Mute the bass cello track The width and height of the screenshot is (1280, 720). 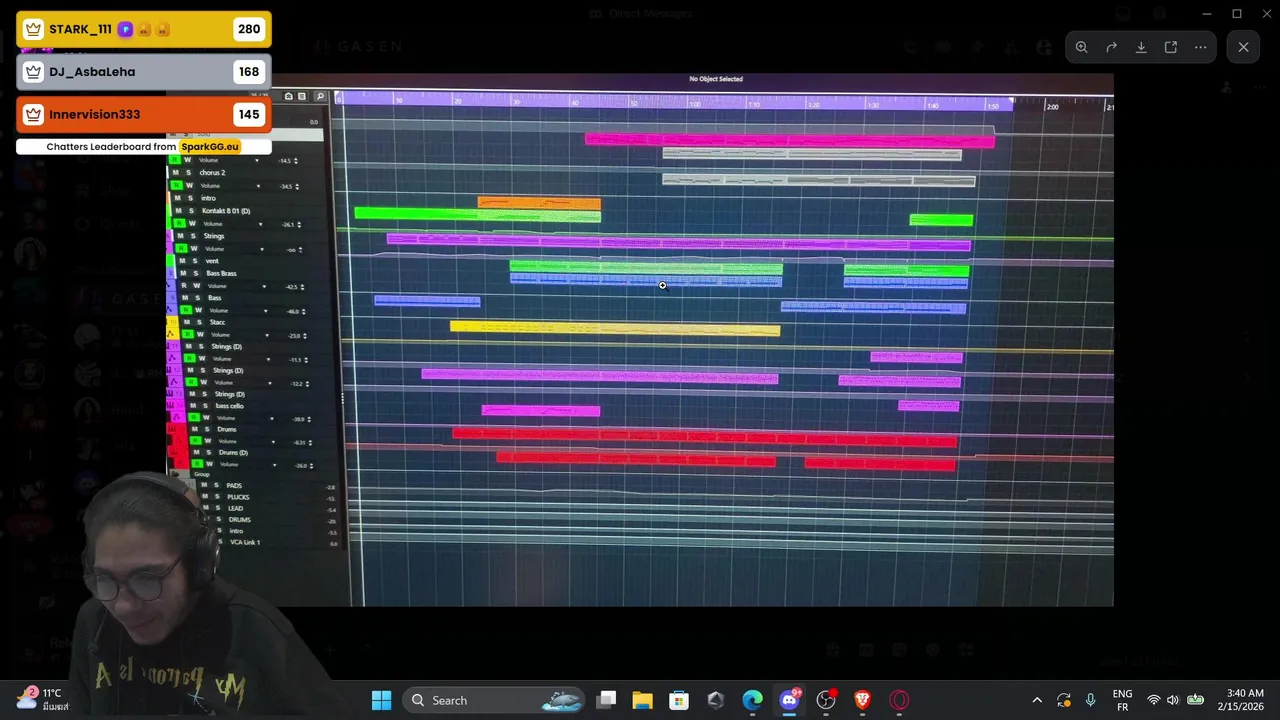193,406
